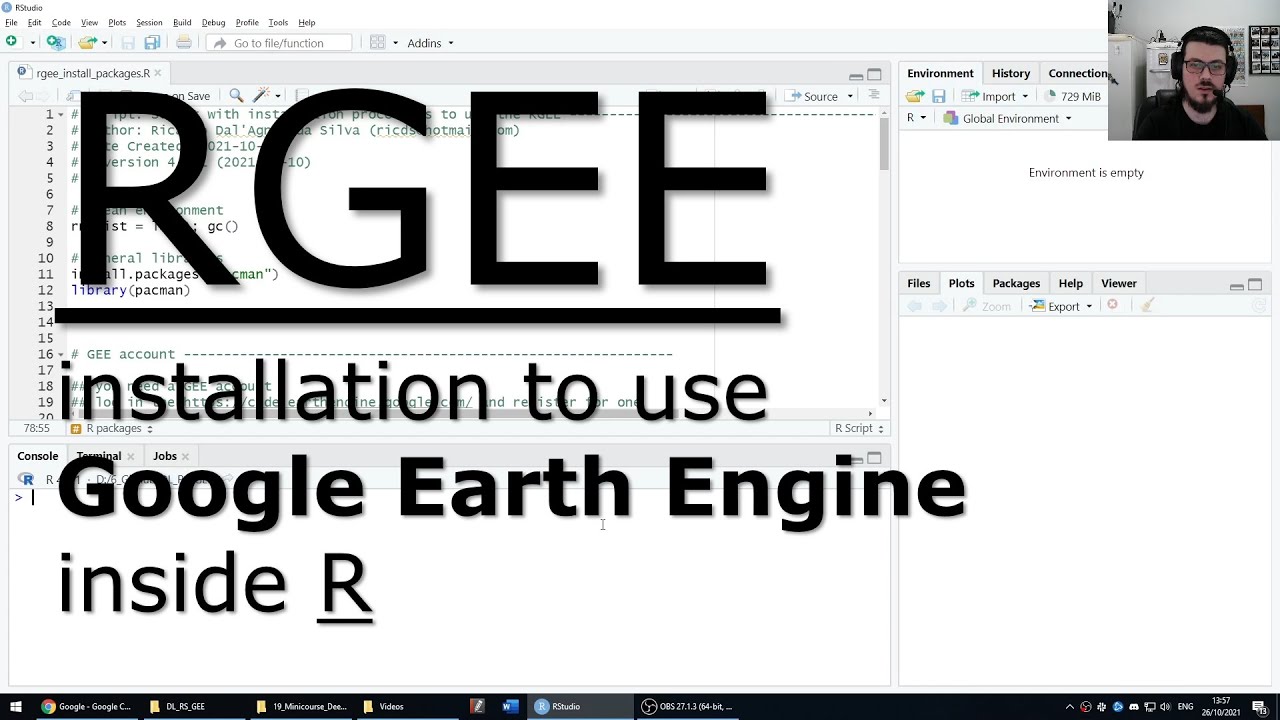Open the Session menu
1280x720 pixels.
149,22
